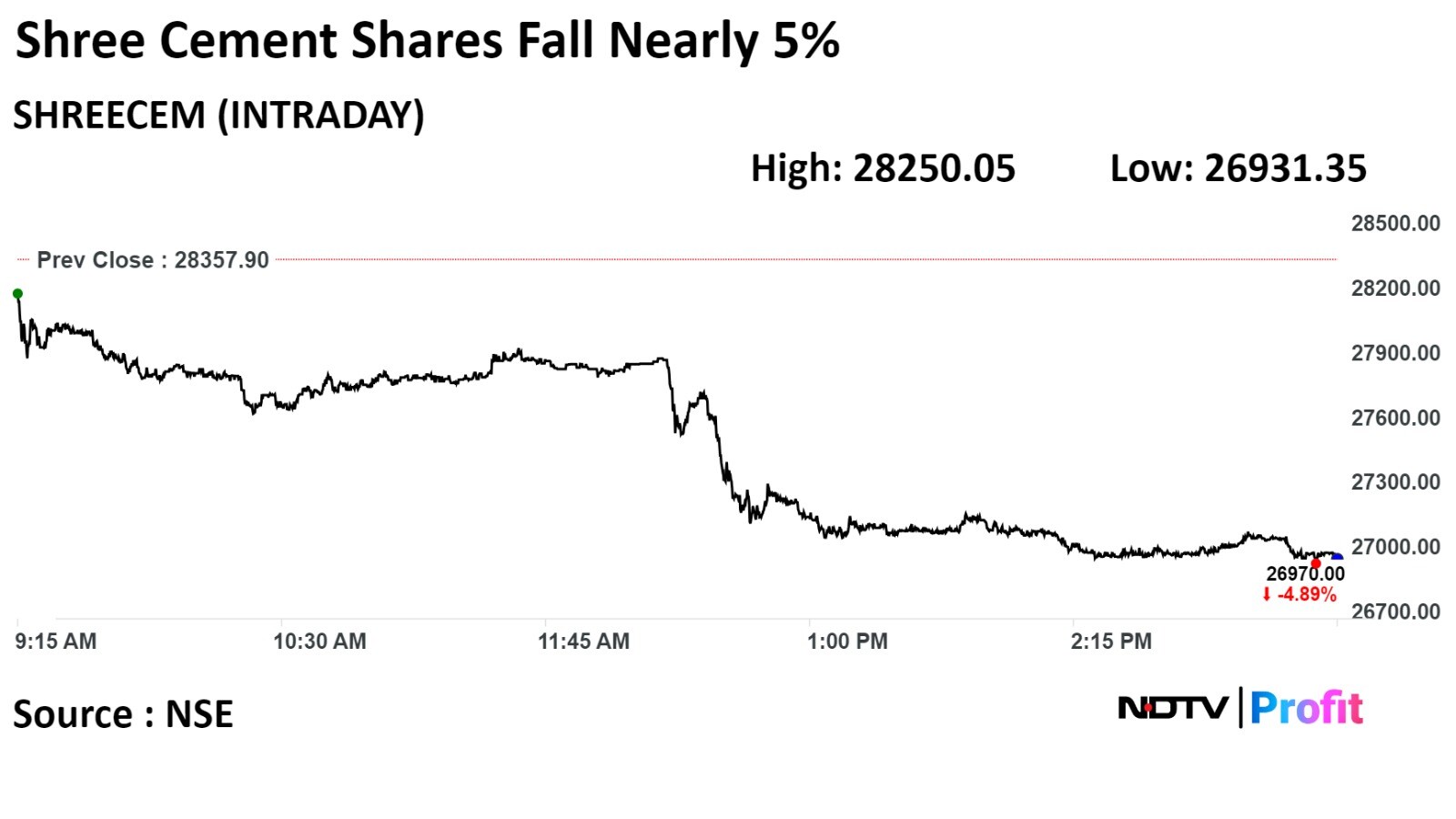This screenshot has height=819, width=1456.
Task: Click the 27600.00 price axis label
Action: (1395, 418)
